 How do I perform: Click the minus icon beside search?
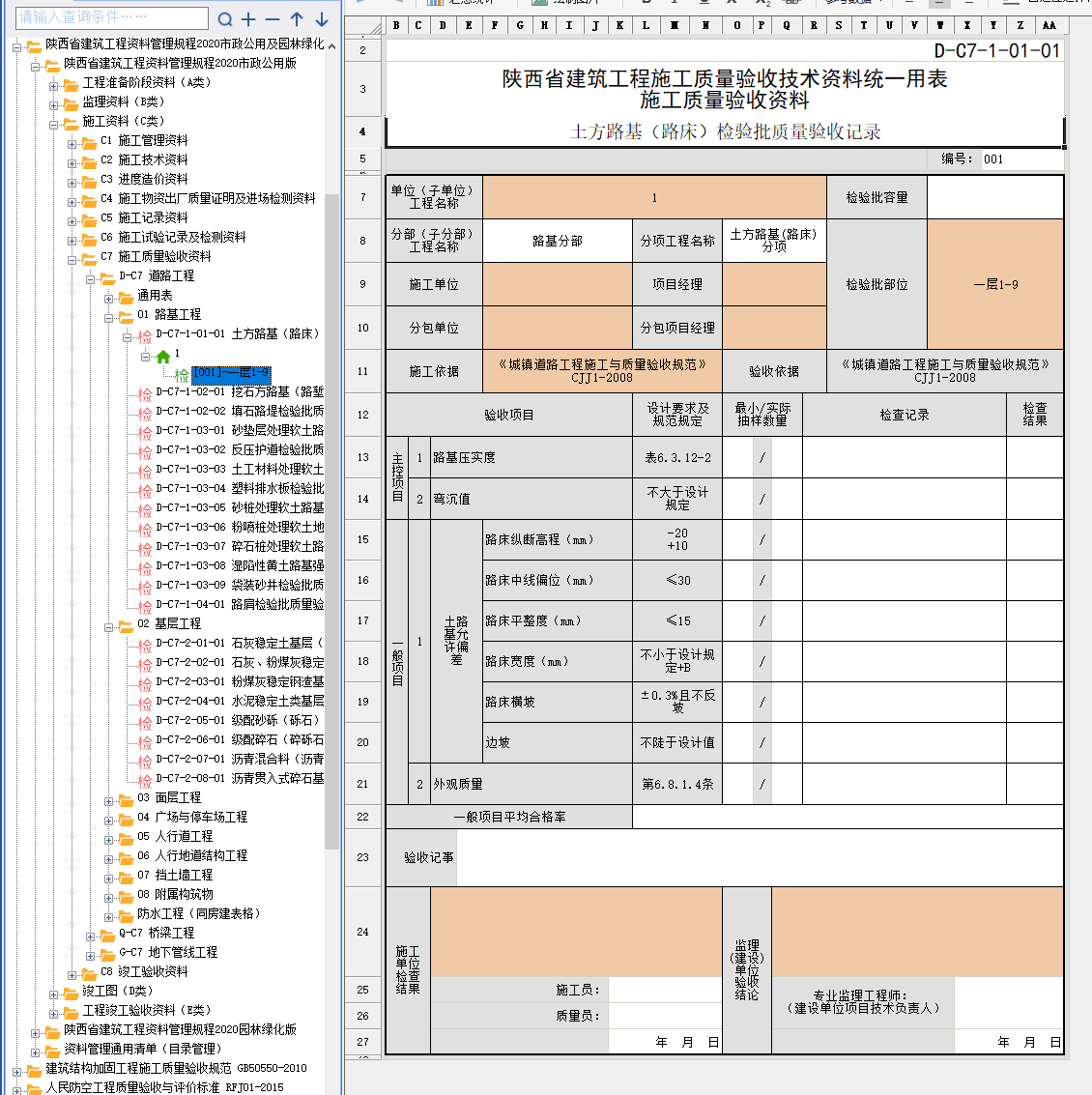point(273,19)
